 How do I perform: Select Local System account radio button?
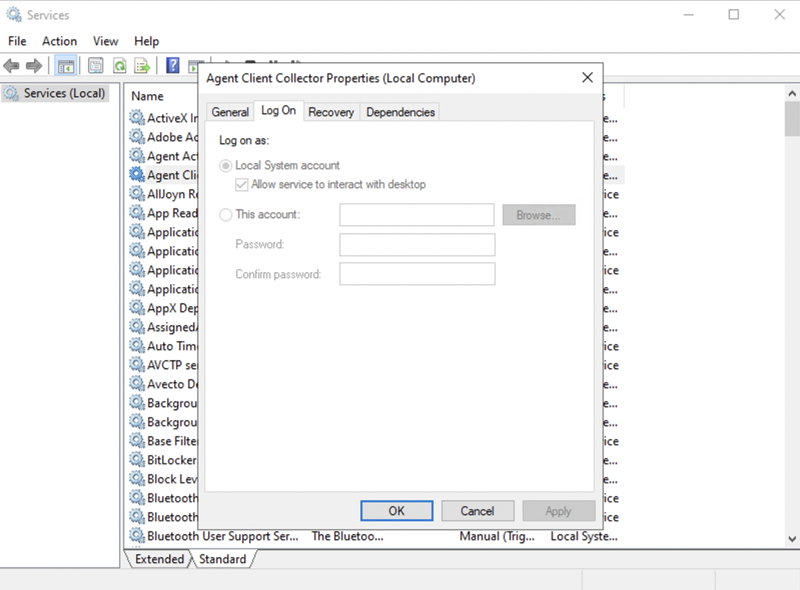pos(226,165)
